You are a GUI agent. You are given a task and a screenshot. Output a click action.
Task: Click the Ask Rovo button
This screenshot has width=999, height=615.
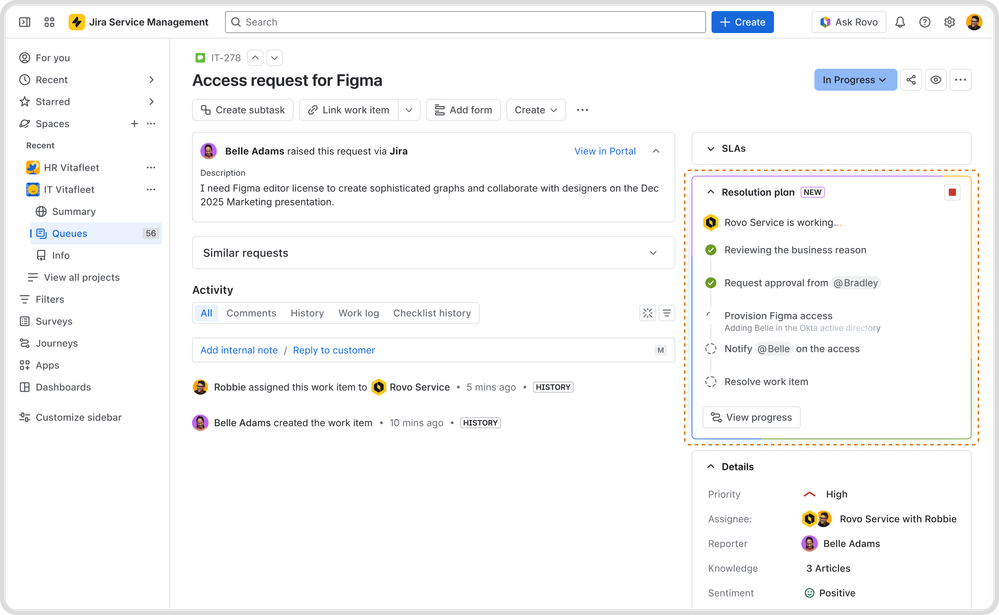click(848, 22)
